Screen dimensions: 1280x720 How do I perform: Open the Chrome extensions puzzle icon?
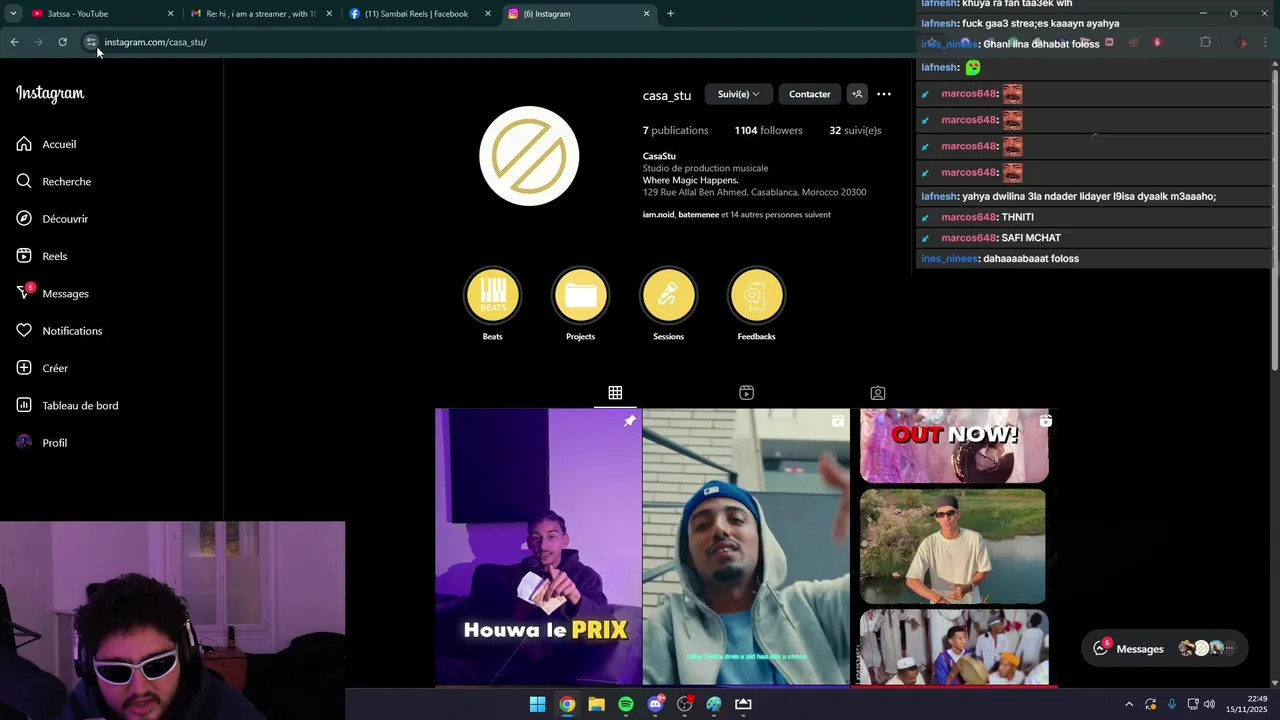[x=1205, y=42]
